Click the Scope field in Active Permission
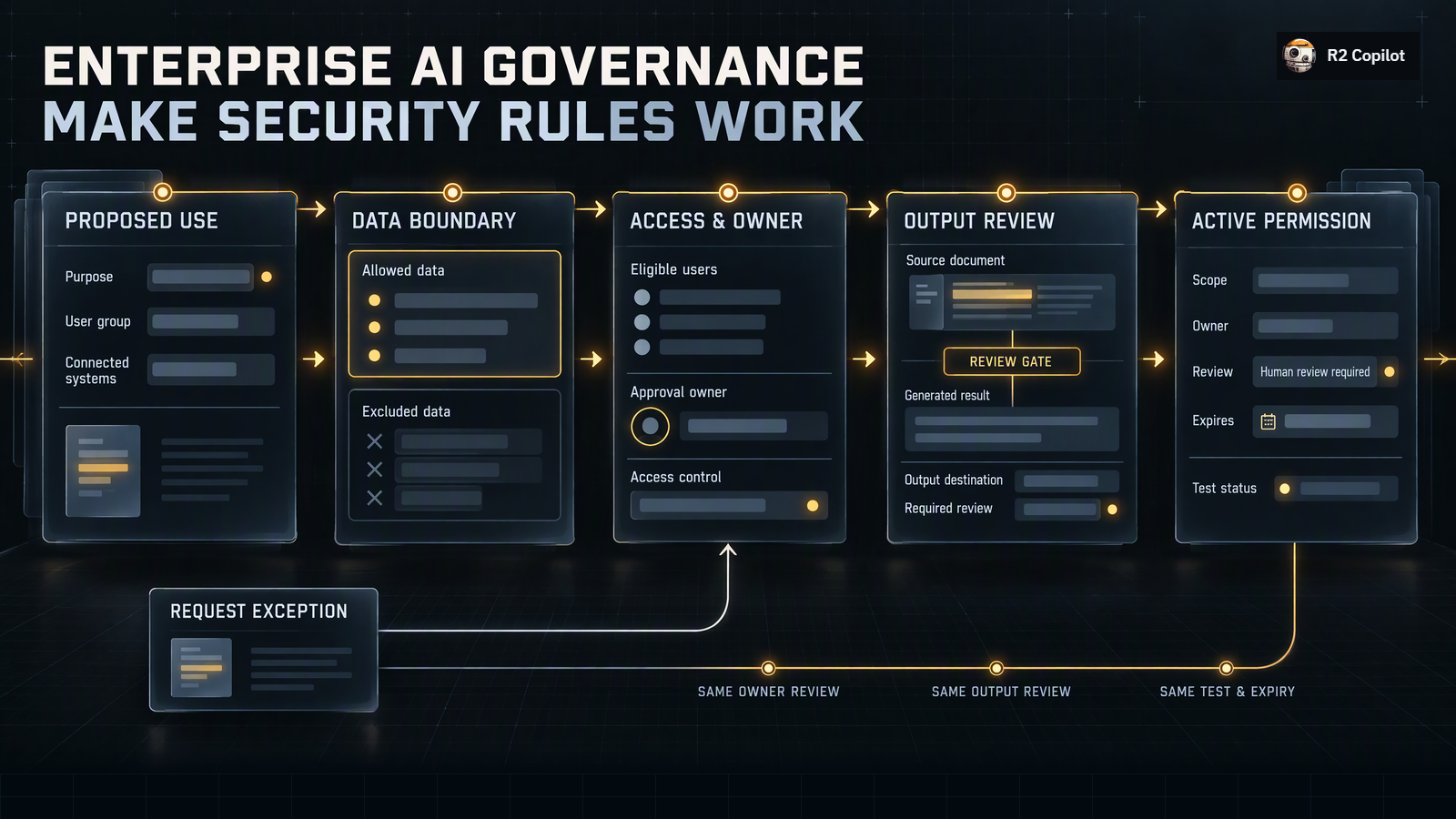 (1325, 280)
